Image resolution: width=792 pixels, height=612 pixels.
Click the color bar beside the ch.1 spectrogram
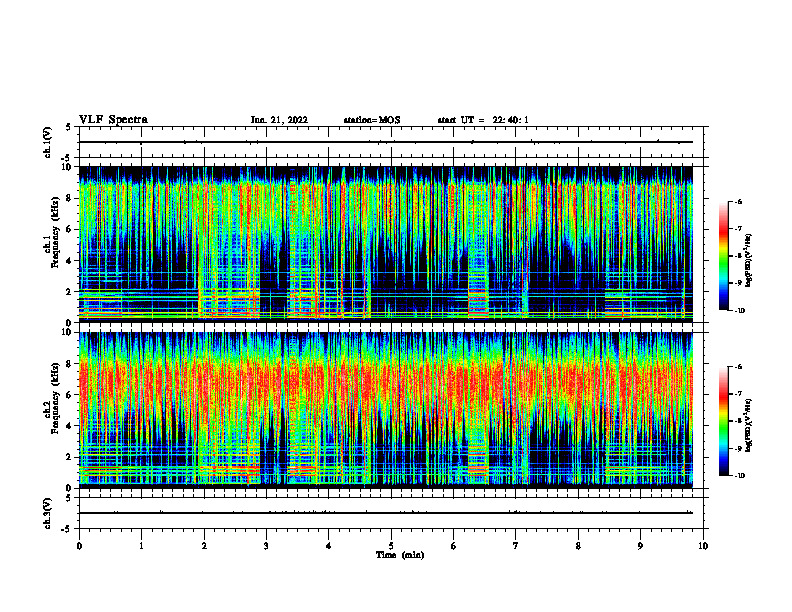[723, 256]
